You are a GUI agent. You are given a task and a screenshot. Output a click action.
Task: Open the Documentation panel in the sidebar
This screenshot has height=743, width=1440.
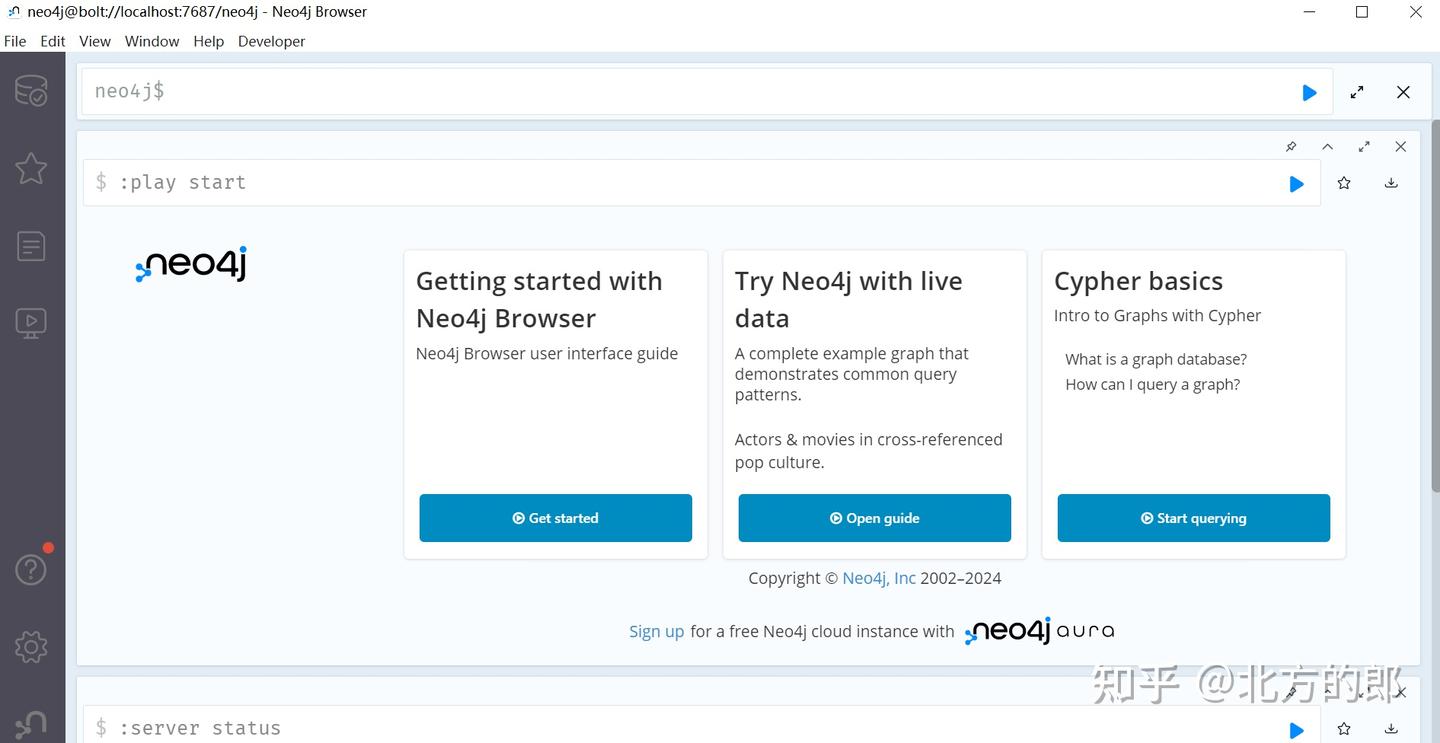(x=31, y=245)
